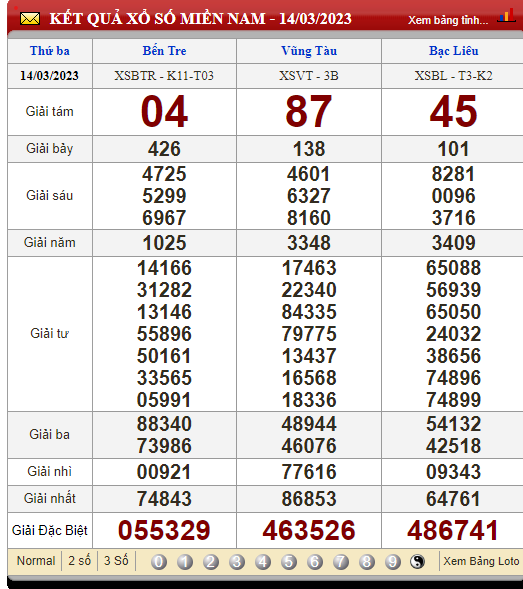Click code XSBTR - K11-T03
The height and width of the screenshot is (589, 523).
[x=164, y=76]
